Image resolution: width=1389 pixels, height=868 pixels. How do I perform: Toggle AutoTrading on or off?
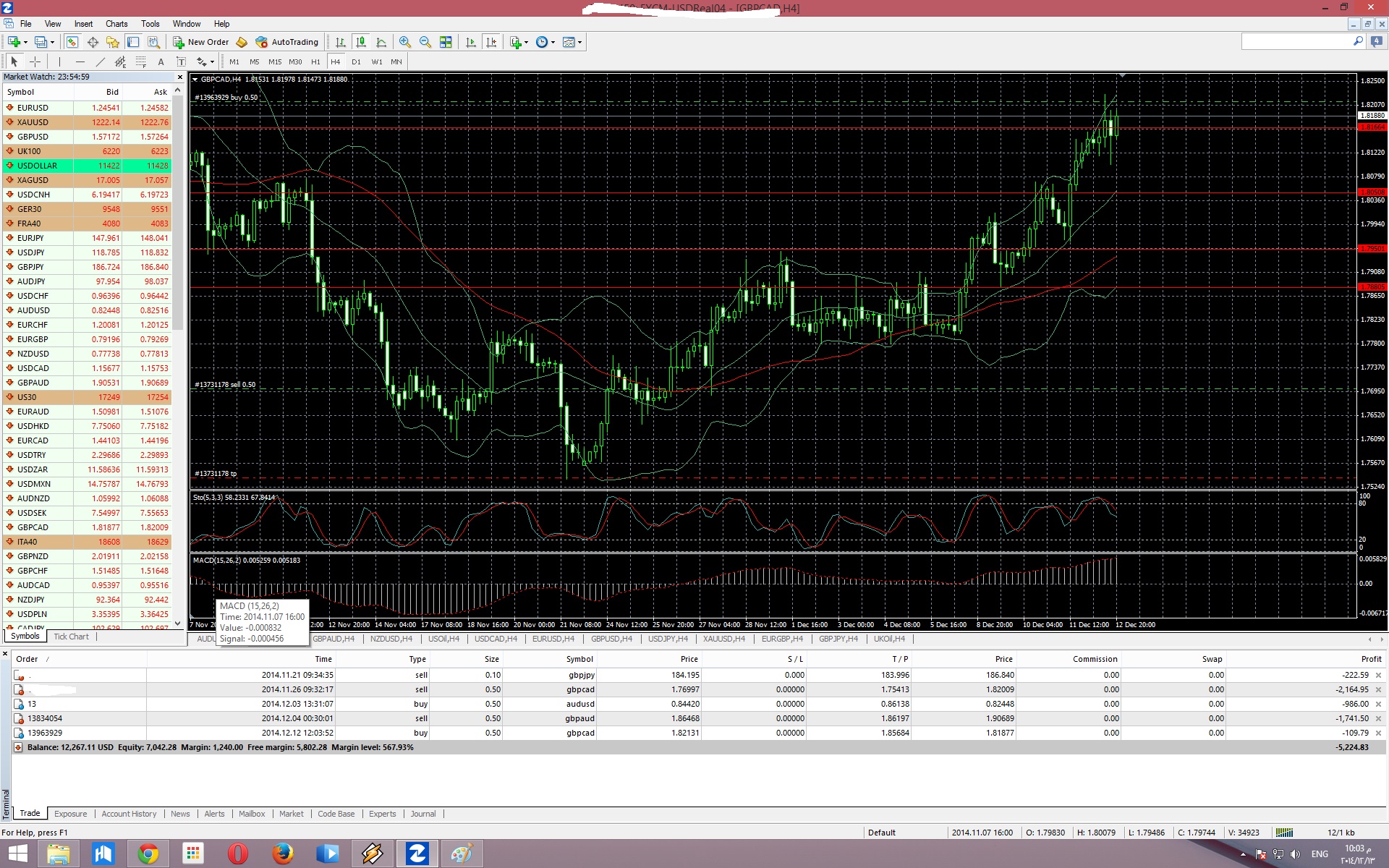pyautogui.click(x=286, y=42)
